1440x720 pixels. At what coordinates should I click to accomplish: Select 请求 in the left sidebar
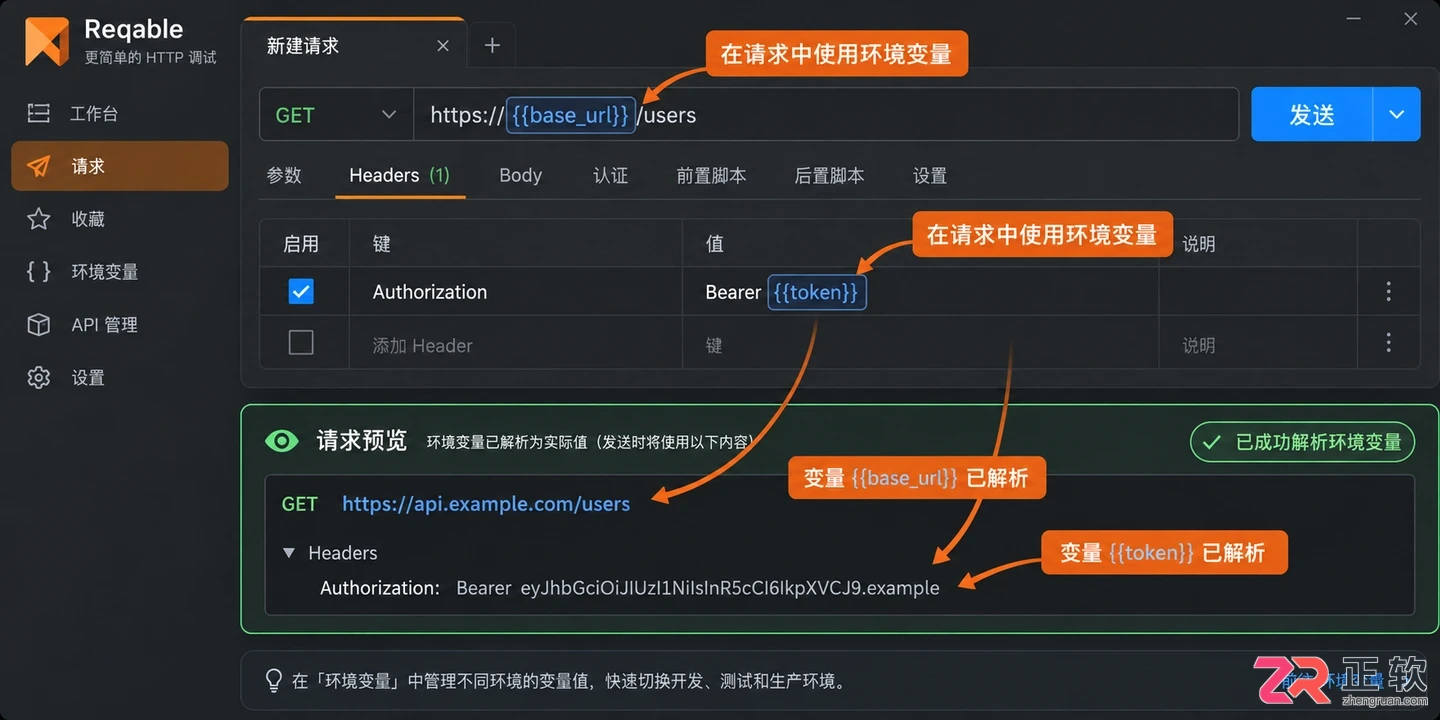(x=120, y=166)
